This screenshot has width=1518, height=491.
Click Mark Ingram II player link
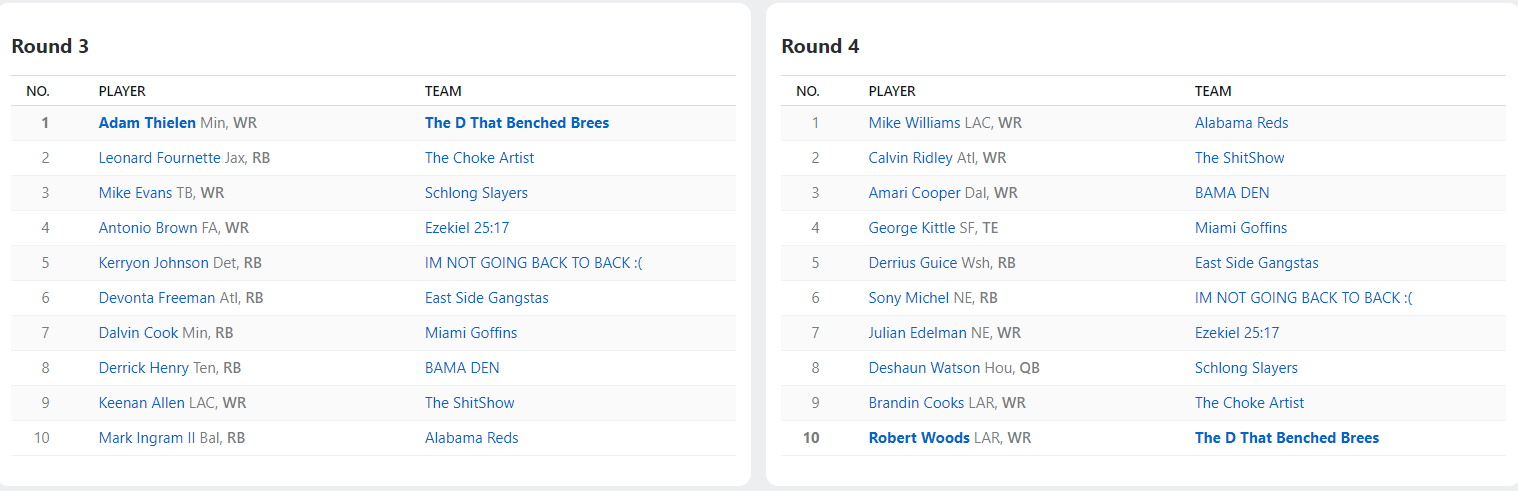pyautogui.click(x=147, y=438)
